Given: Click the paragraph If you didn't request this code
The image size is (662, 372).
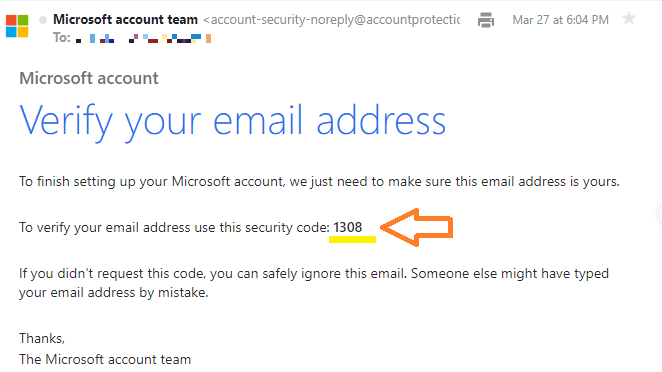Looking at the screenshot, I should 314,283.
